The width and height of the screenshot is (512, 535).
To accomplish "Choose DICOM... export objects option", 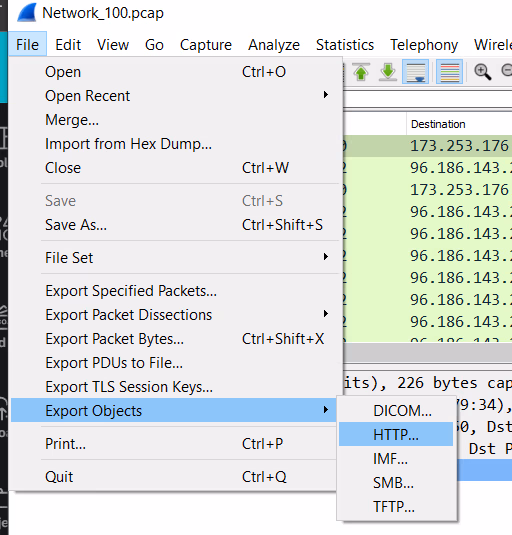I will tap(396, 410).
